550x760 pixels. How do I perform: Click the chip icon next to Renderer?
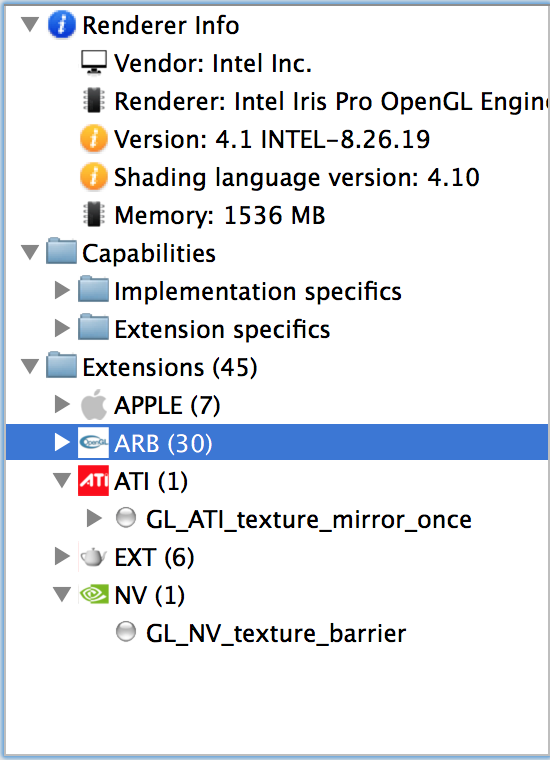[x=94, y=101]
